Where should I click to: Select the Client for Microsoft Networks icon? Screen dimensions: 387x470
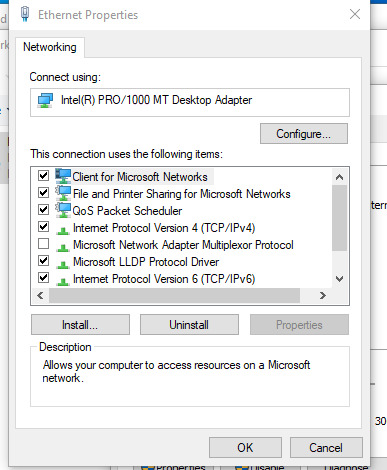63,176
